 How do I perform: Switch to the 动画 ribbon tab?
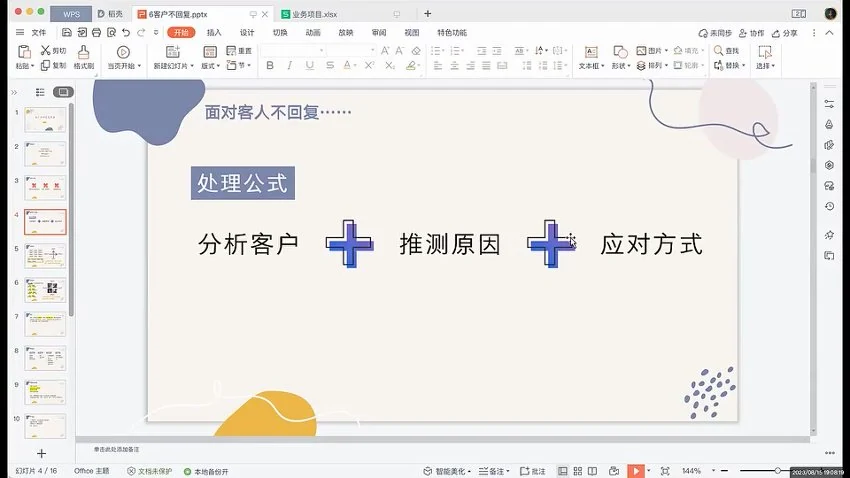click(313, 33)
